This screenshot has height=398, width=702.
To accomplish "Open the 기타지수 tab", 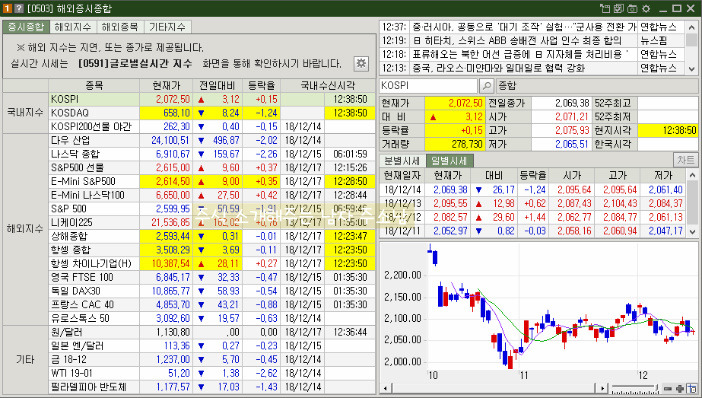I will (x=167, y=27).
